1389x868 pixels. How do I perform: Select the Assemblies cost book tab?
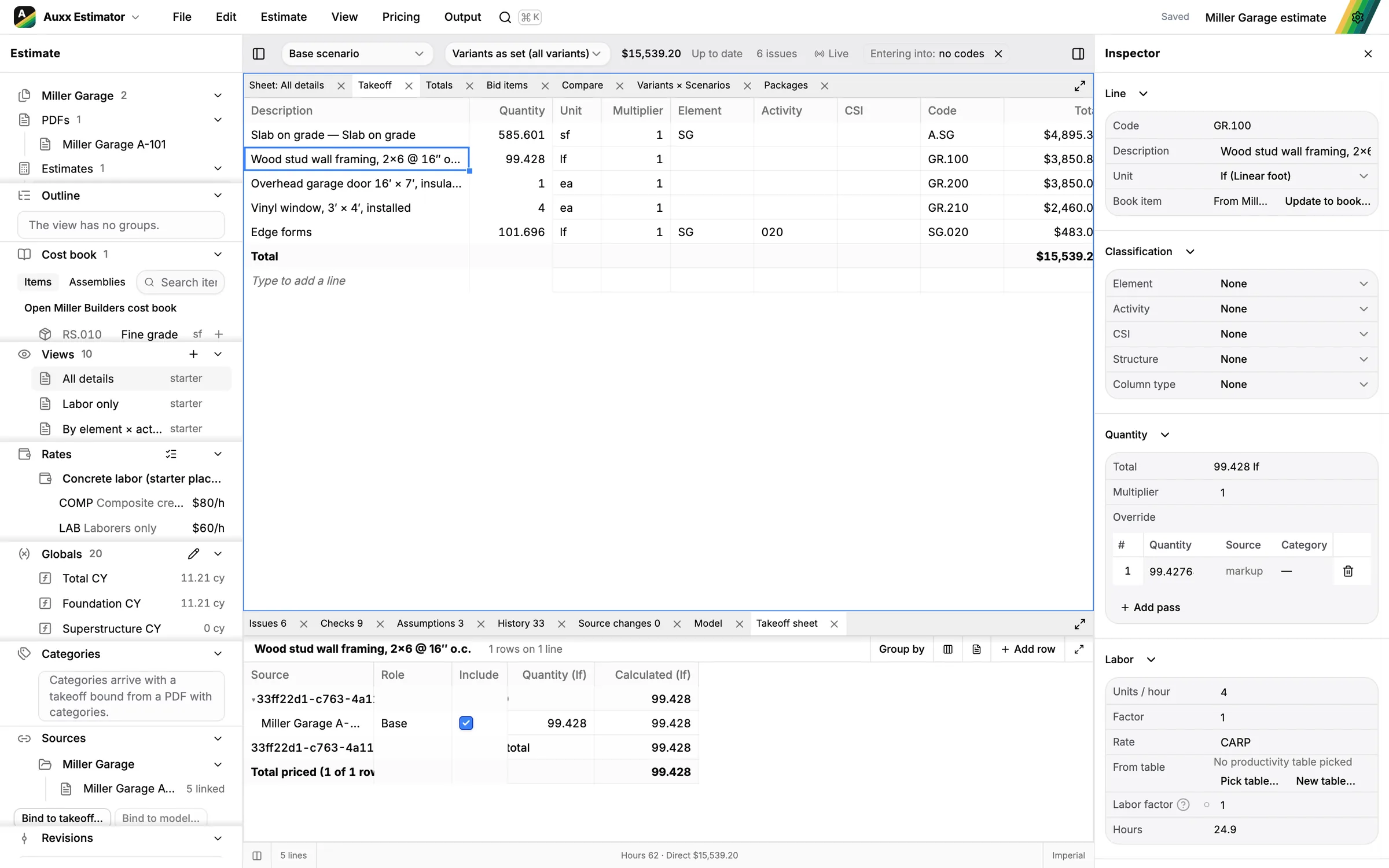coord(97,282)
